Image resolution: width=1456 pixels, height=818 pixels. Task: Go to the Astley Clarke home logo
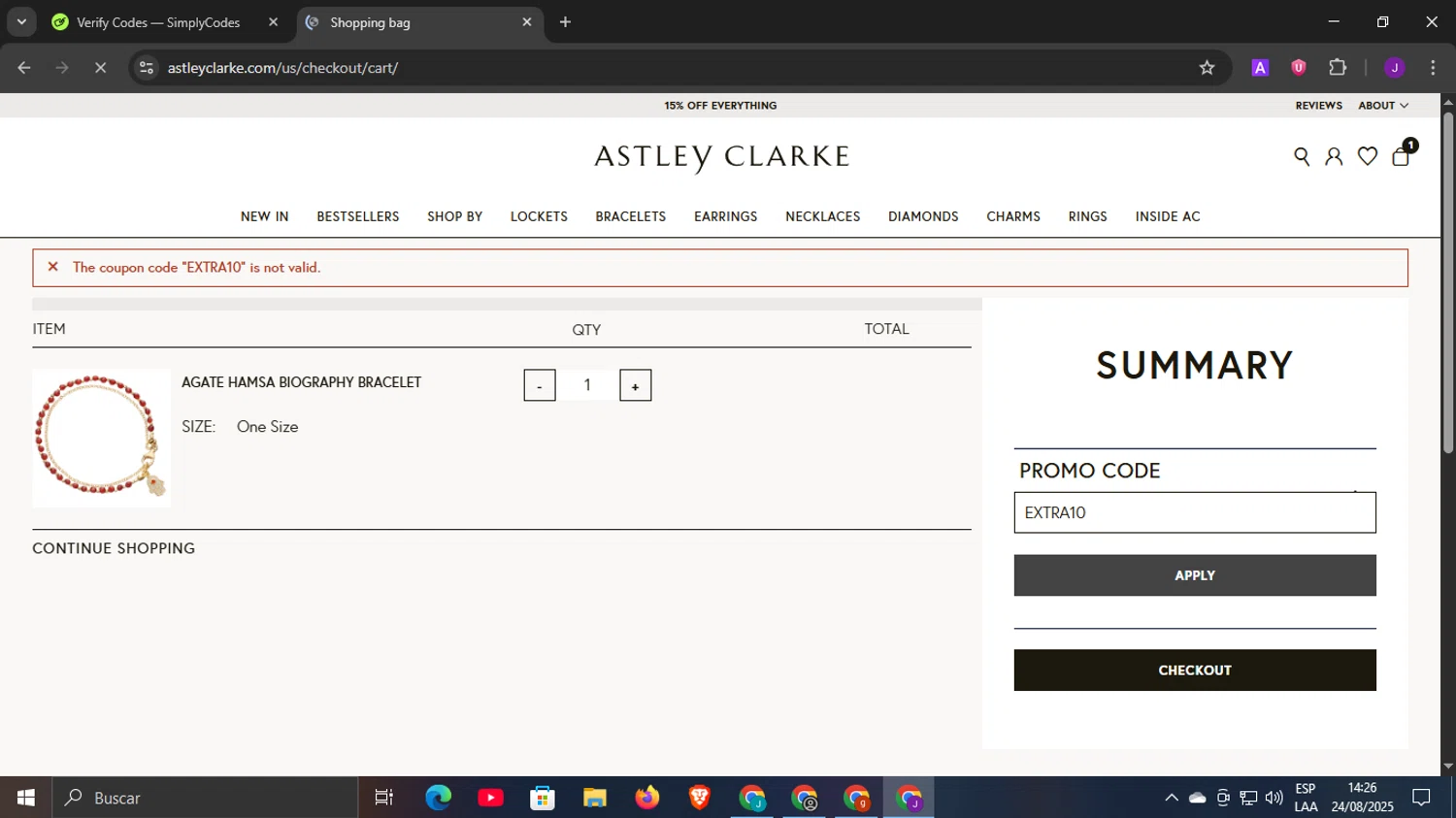tap(722, 157)
